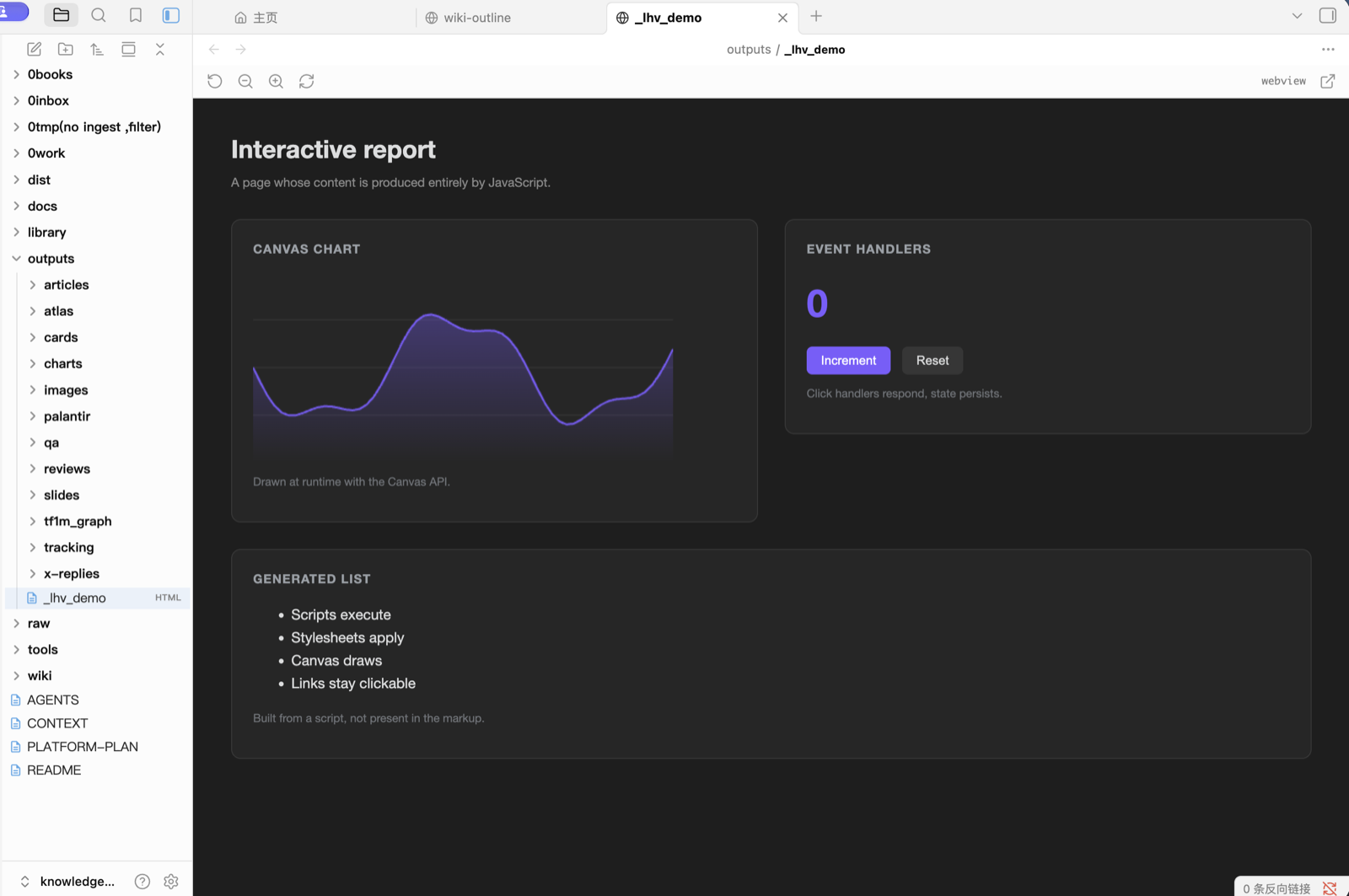The width and height of the screenshot is (1349, 896).
Task: Open the search magnifier icon in sidebar
Action: pos(99,15)
